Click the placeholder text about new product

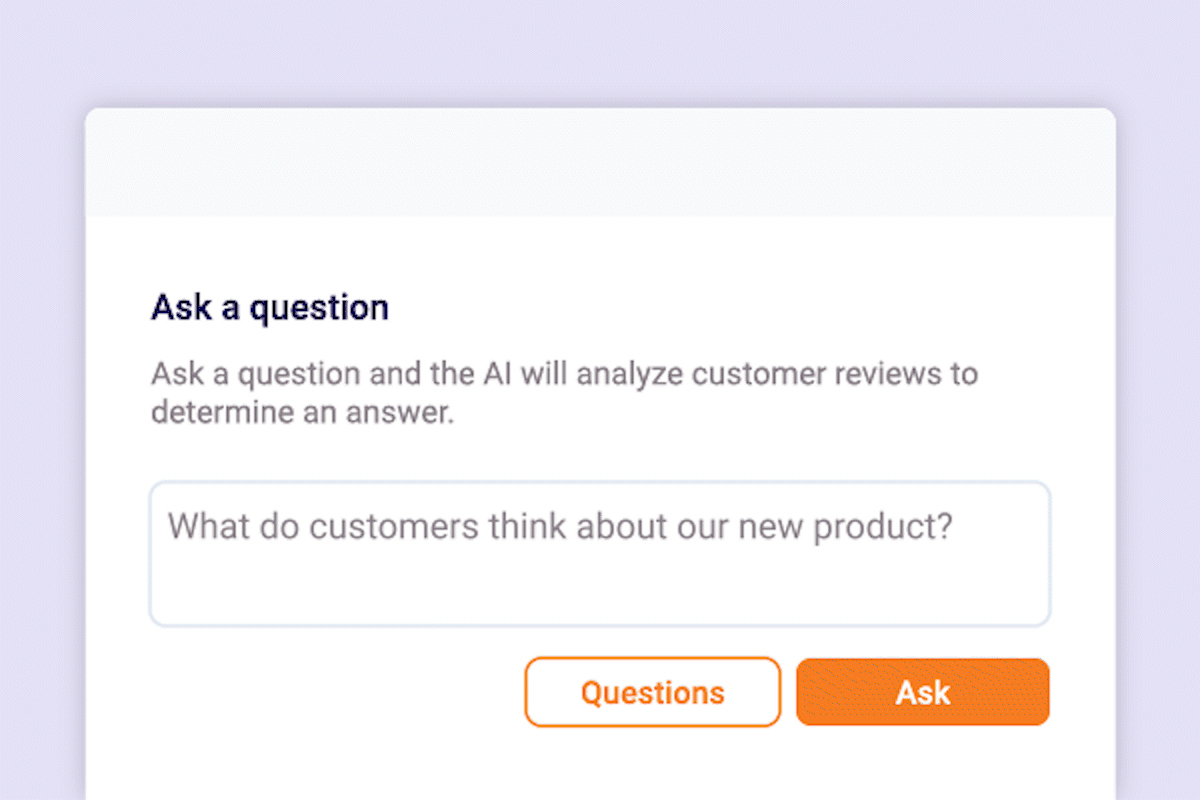tap(559, 526)
